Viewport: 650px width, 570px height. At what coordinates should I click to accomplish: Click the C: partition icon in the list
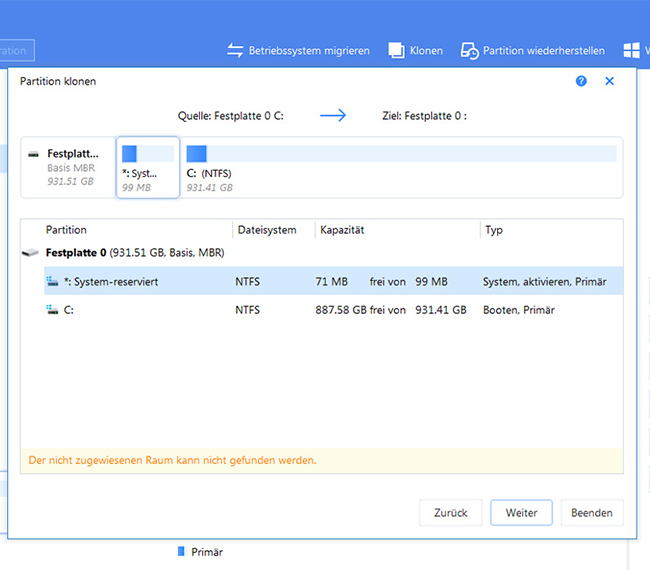click(x=52, y=310)
